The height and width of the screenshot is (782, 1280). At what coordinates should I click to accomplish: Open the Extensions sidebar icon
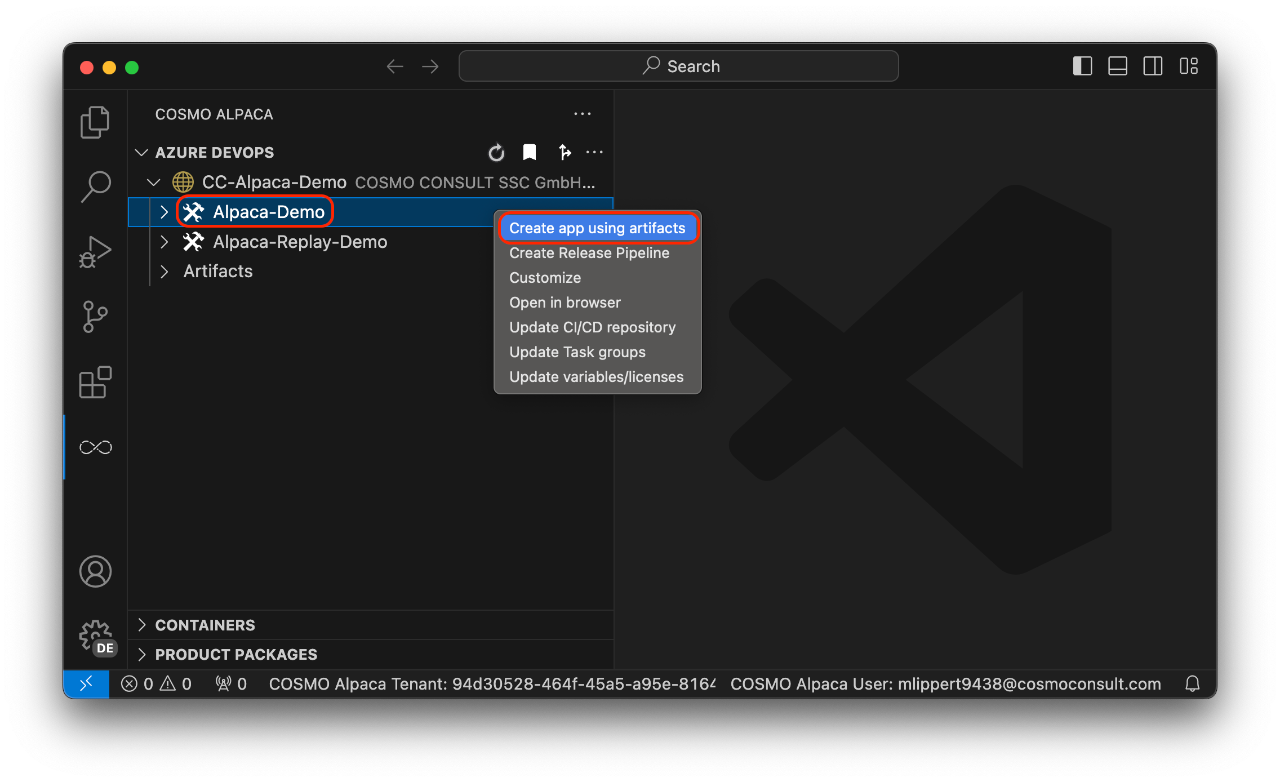[x=95, y=382]
